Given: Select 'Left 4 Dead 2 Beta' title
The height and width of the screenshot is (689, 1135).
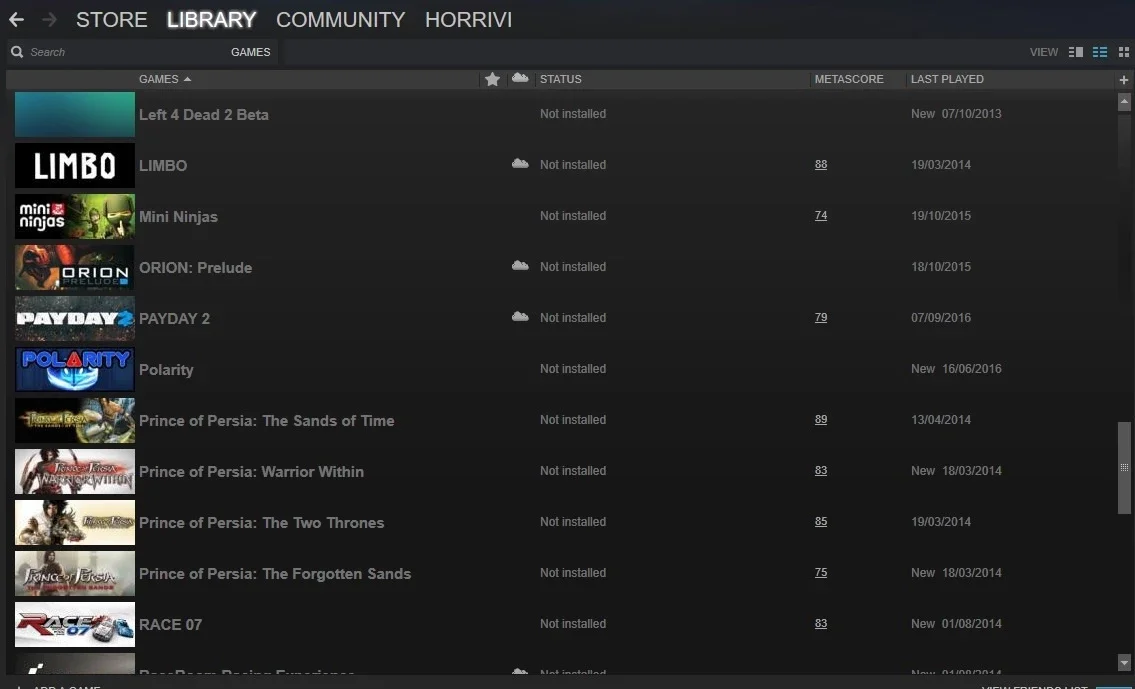Looking at the screenshot, I should point(203,114).
